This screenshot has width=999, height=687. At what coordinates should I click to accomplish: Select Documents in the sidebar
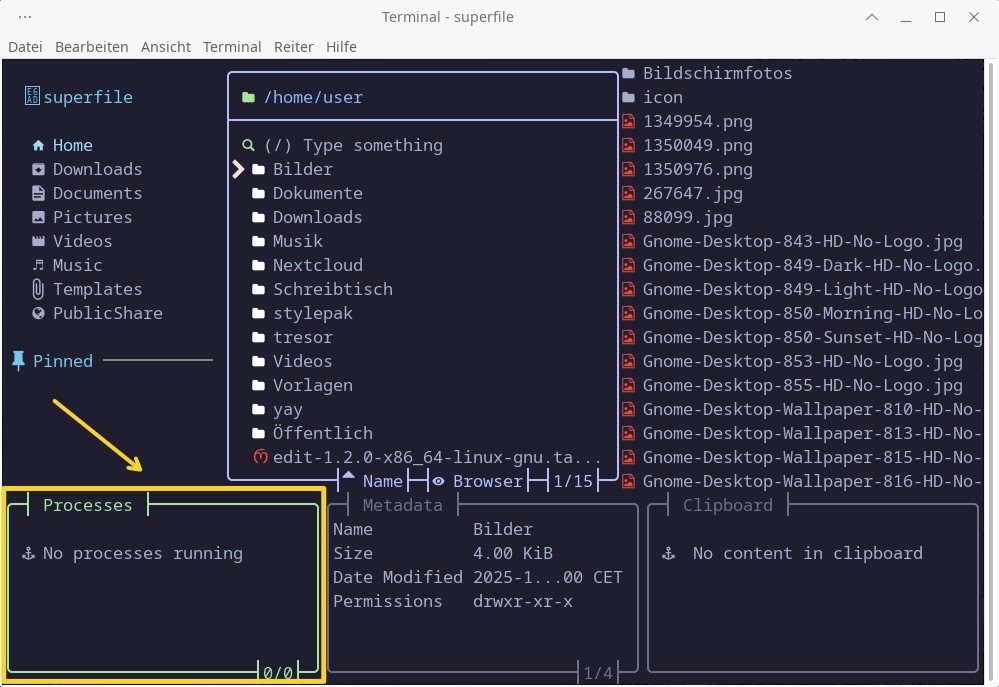coord(97,193)
